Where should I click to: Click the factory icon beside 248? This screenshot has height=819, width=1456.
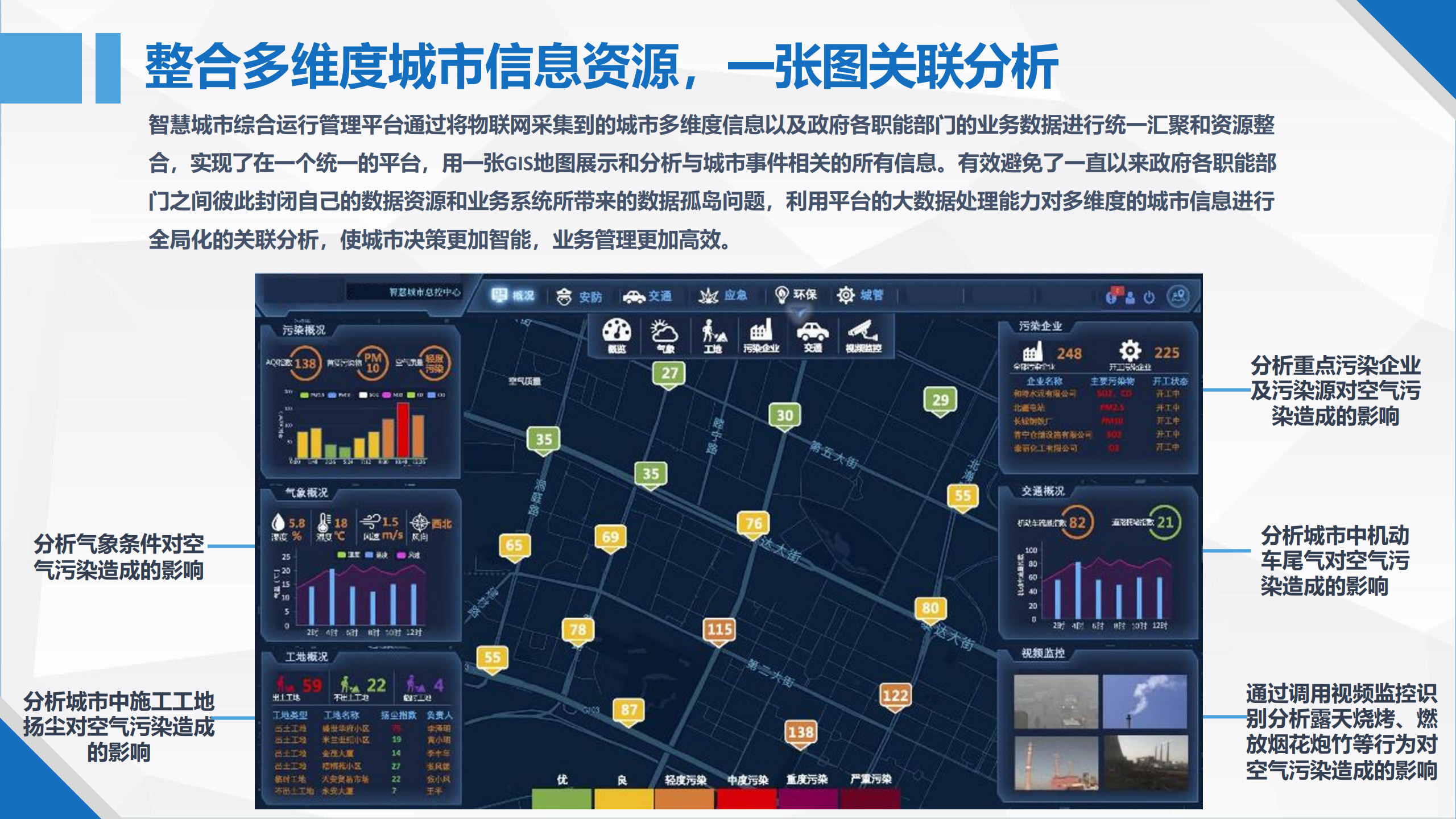click(x=1033, y=351)
